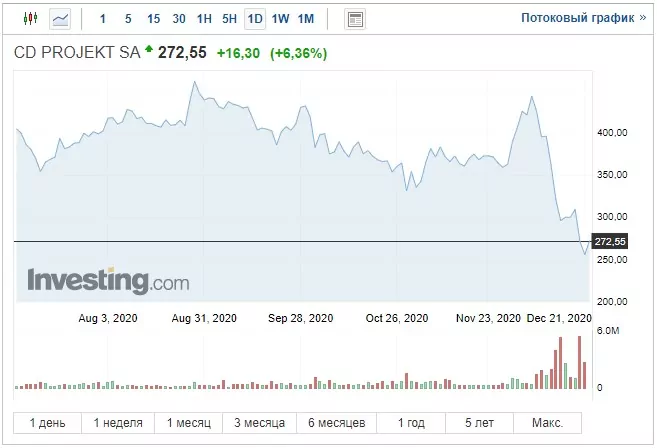Select the 1M interval

(306, 19)
